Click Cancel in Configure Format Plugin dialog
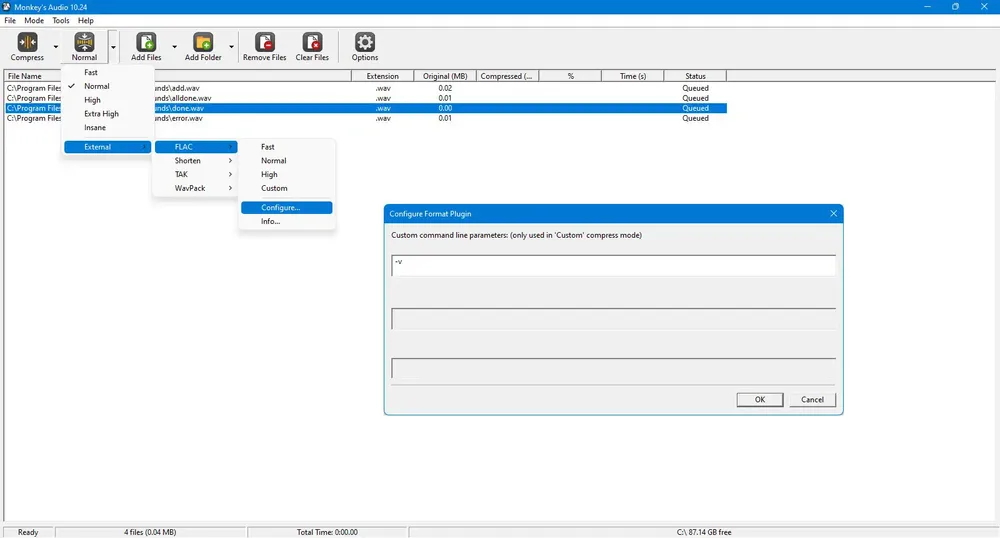This screenshot has height=538, width=1000. coord(812,400)
